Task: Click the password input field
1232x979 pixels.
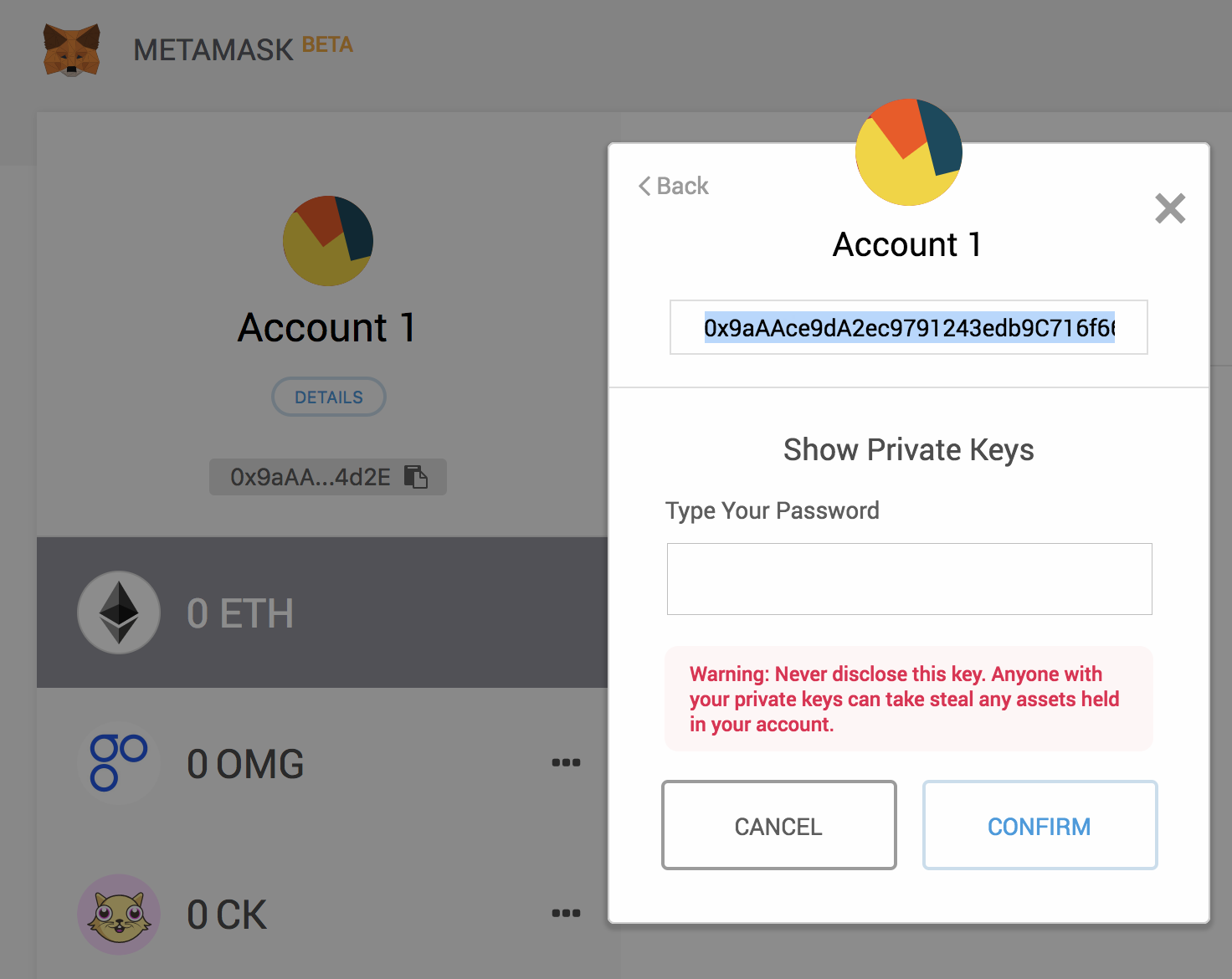Action: 909,578
